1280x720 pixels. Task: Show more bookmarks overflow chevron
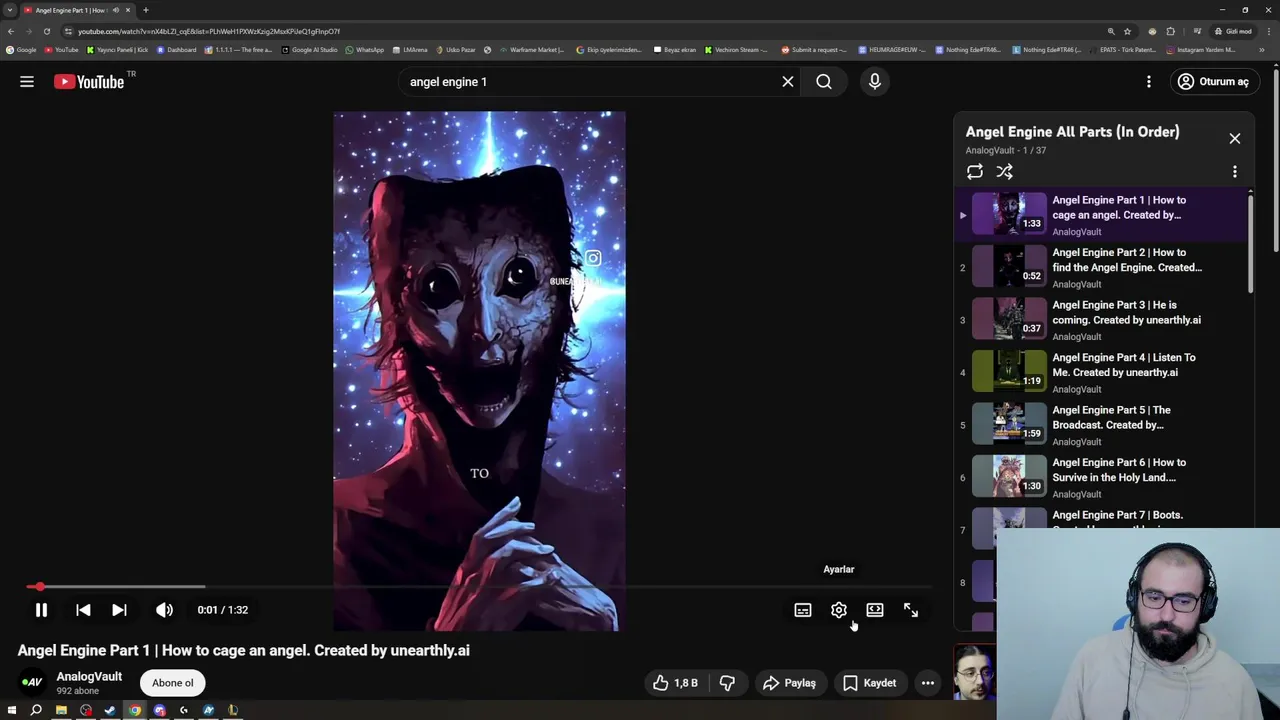[x=1262, y=49]
